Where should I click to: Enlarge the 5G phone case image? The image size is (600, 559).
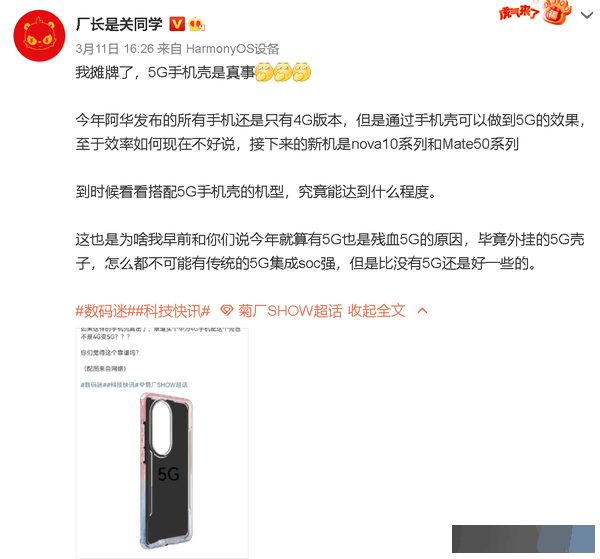coord(162,443)
